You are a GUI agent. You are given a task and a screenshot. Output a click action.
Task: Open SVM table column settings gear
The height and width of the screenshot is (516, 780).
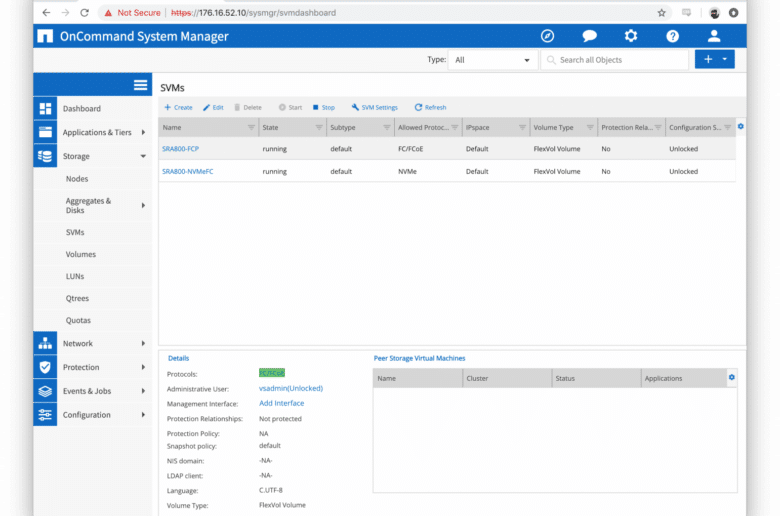(x=741, y=126)
